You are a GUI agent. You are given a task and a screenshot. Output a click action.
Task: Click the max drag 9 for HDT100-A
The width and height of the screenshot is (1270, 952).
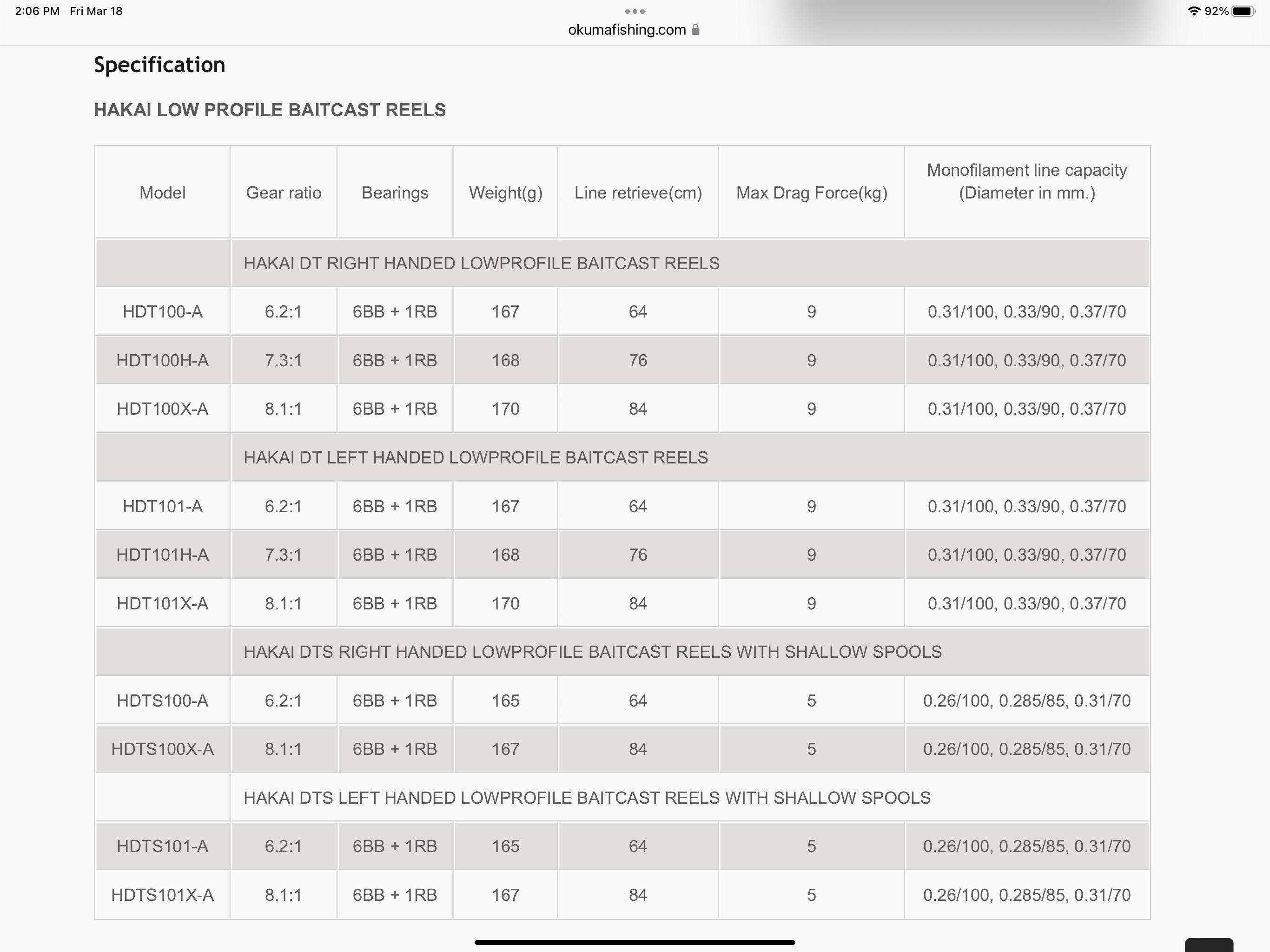click(811, 312)
